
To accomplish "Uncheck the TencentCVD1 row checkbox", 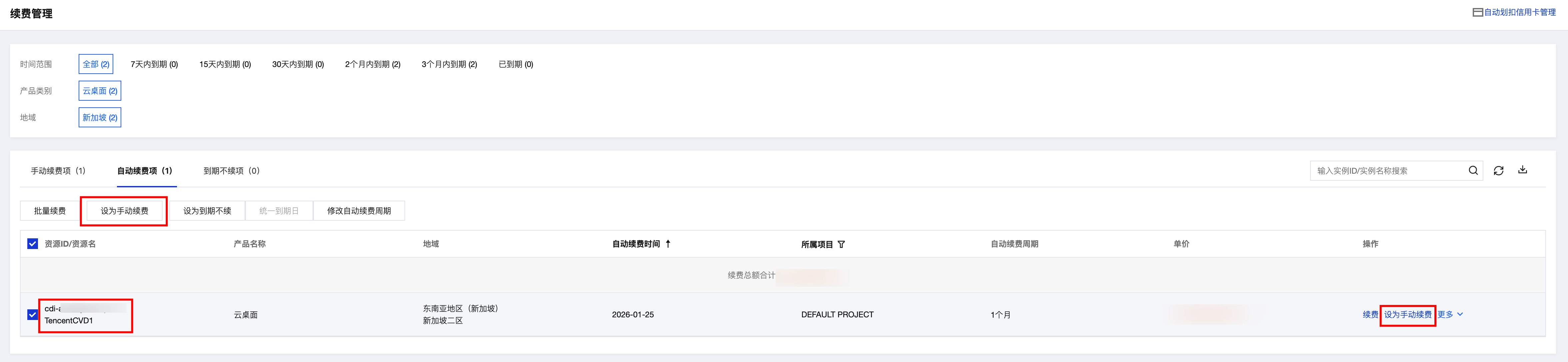I will [x=33, y=314].
